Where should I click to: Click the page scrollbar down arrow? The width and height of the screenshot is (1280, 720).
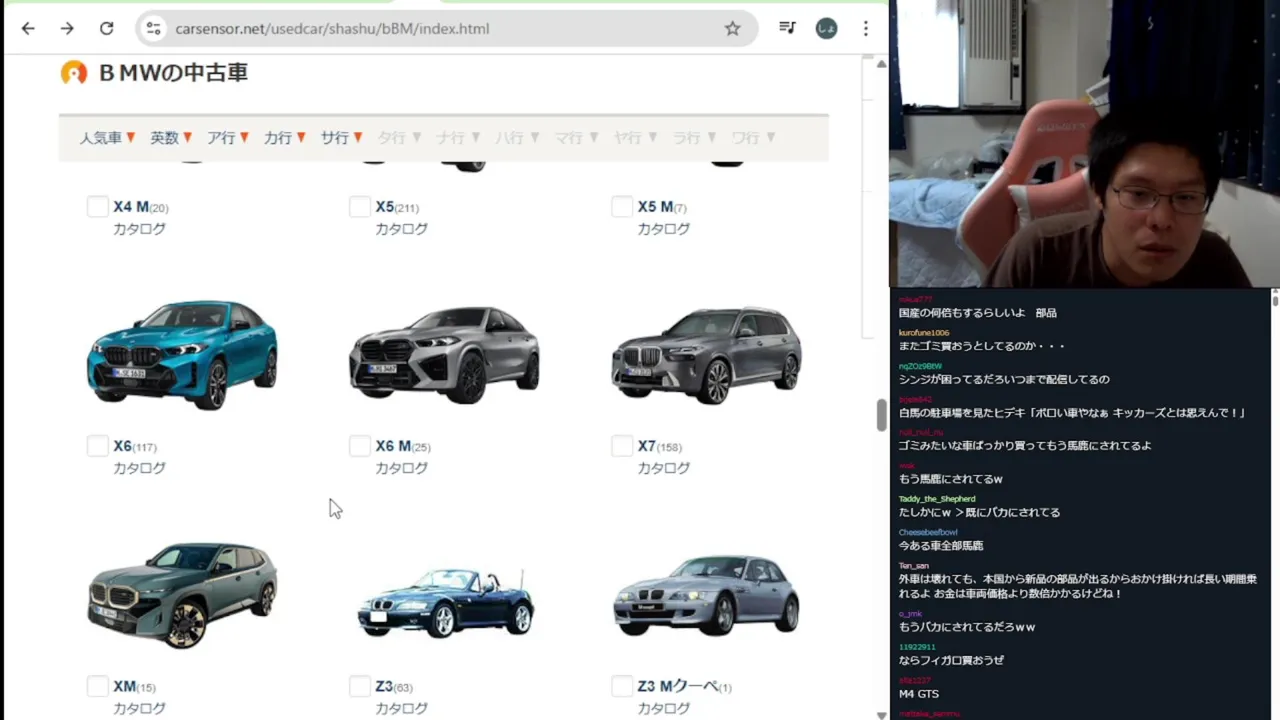coord(881,714)
